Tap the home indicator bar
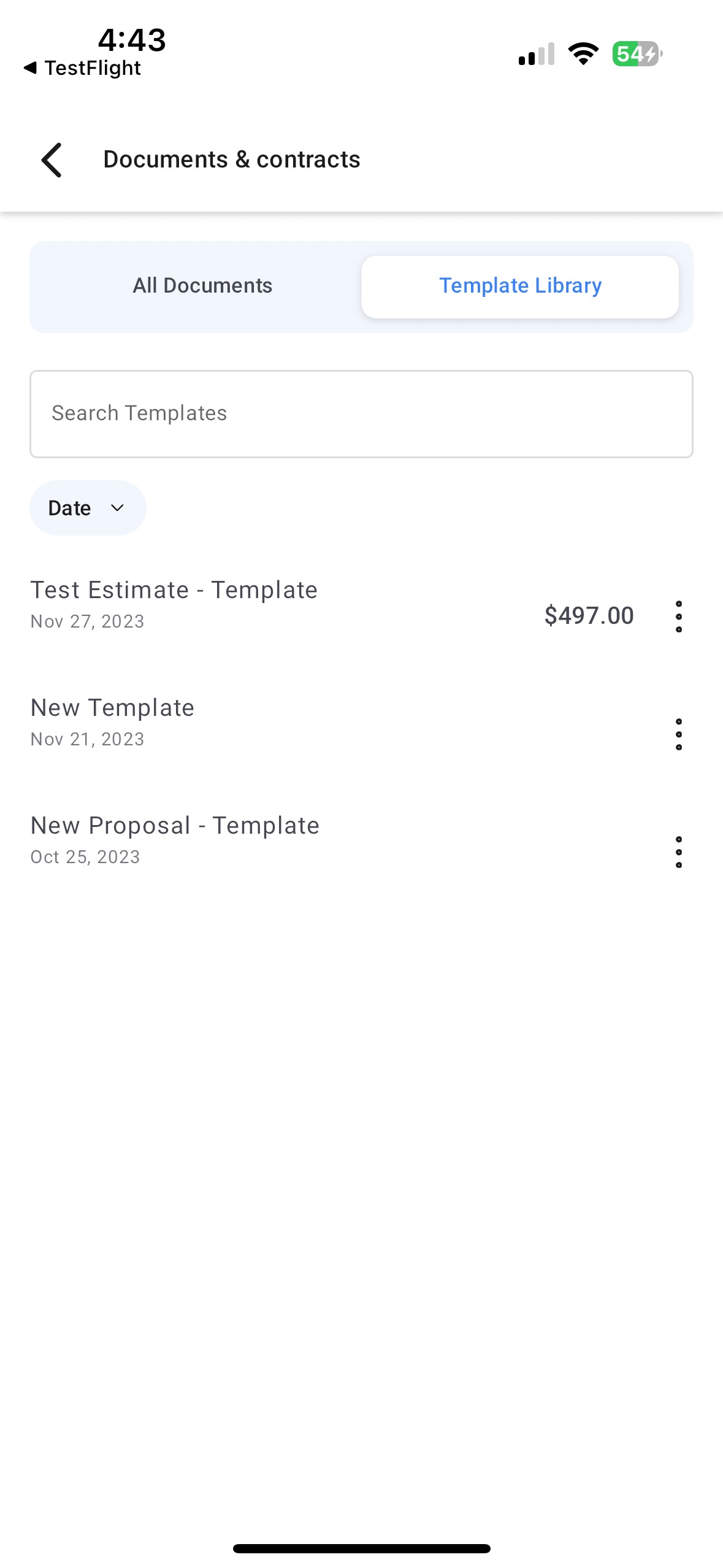This screenshot has width=723, height=1568. [361, 1548]
